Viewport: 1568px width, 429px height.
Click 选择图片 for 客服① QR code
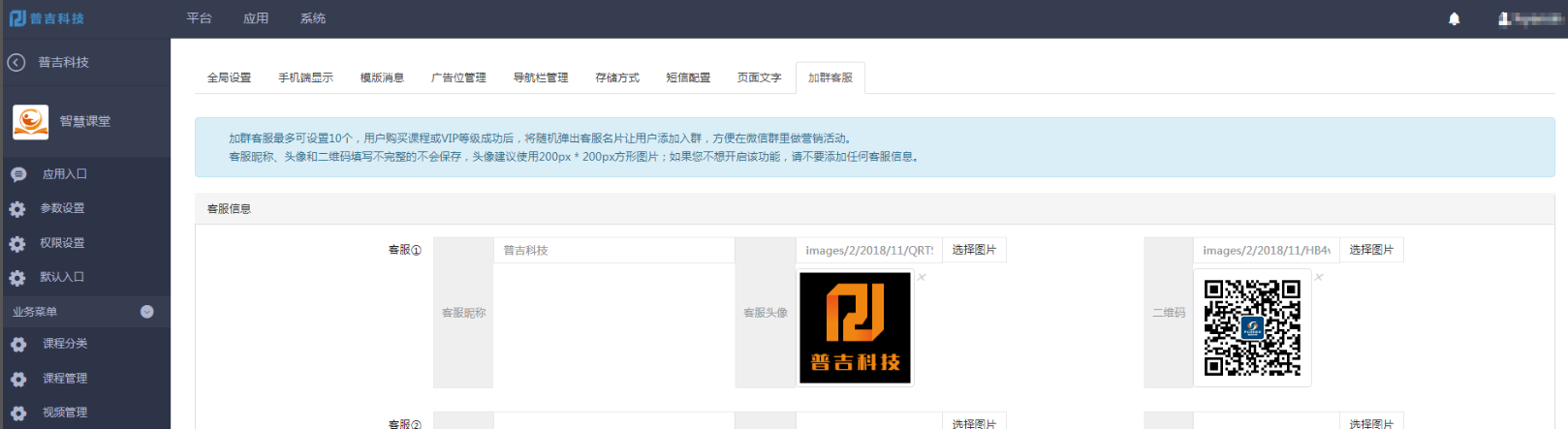[1371, 250]
